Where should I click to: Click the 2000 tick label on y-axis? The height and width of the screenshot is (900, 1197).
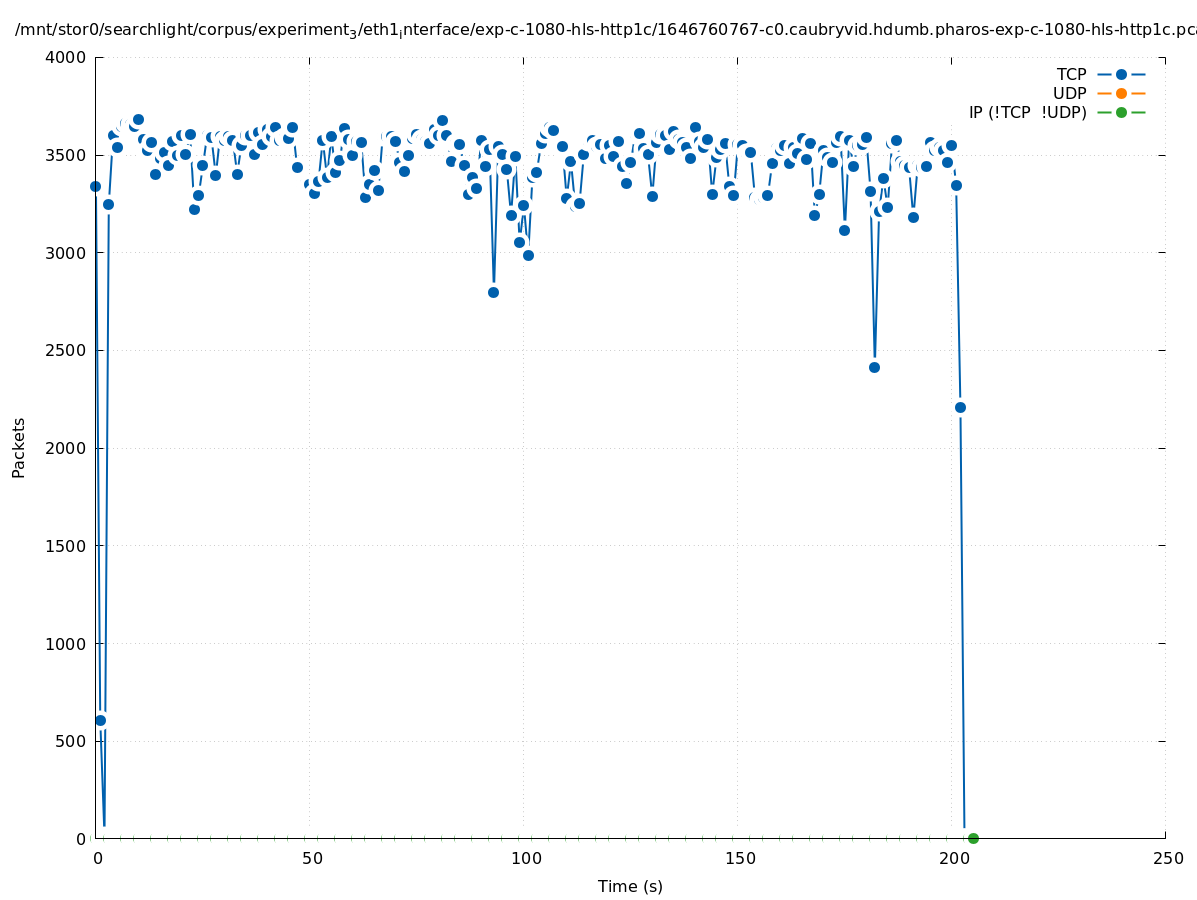tap(67, 448)
